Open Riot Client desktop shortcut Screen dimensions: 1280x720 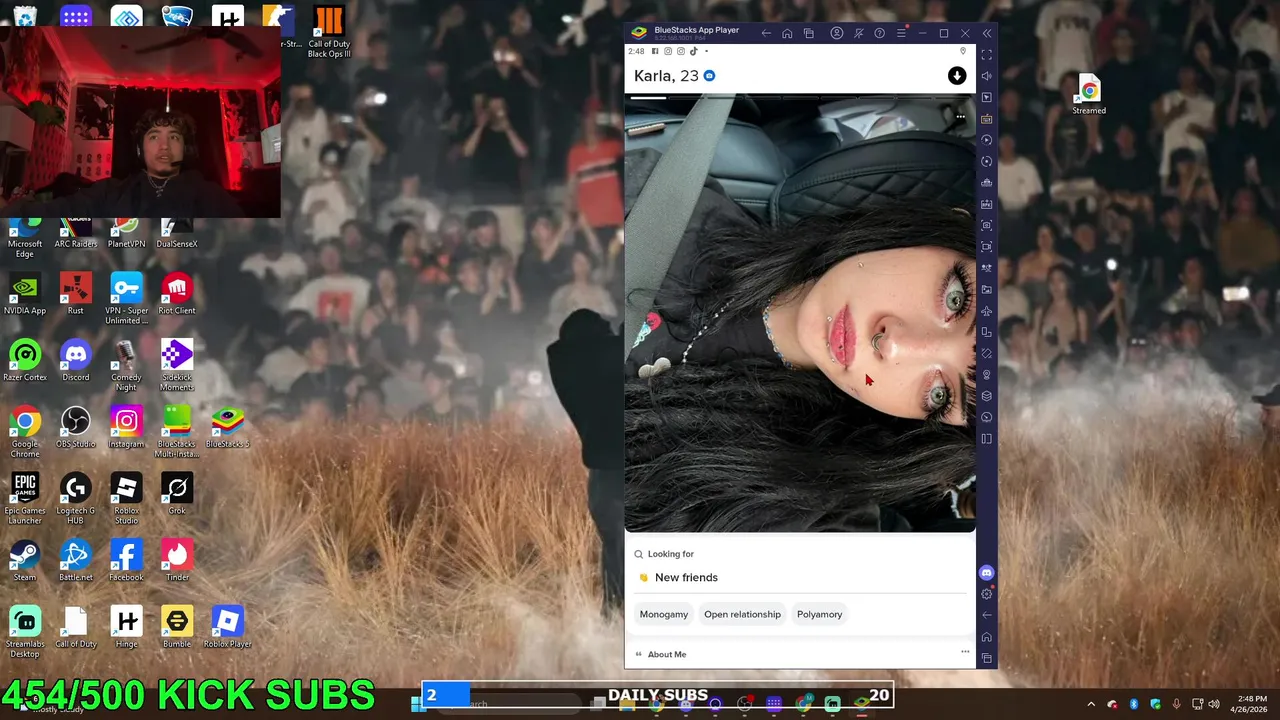coord(177,293)
